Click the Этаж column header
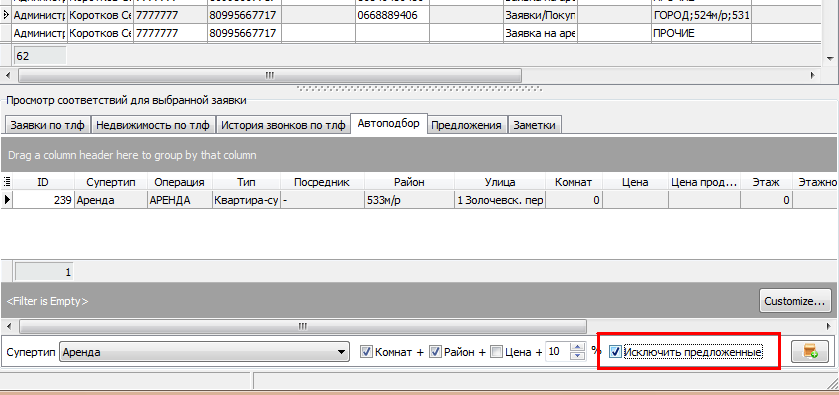The width and height of the screenshot is (839, 395). (x=766, y=182)
